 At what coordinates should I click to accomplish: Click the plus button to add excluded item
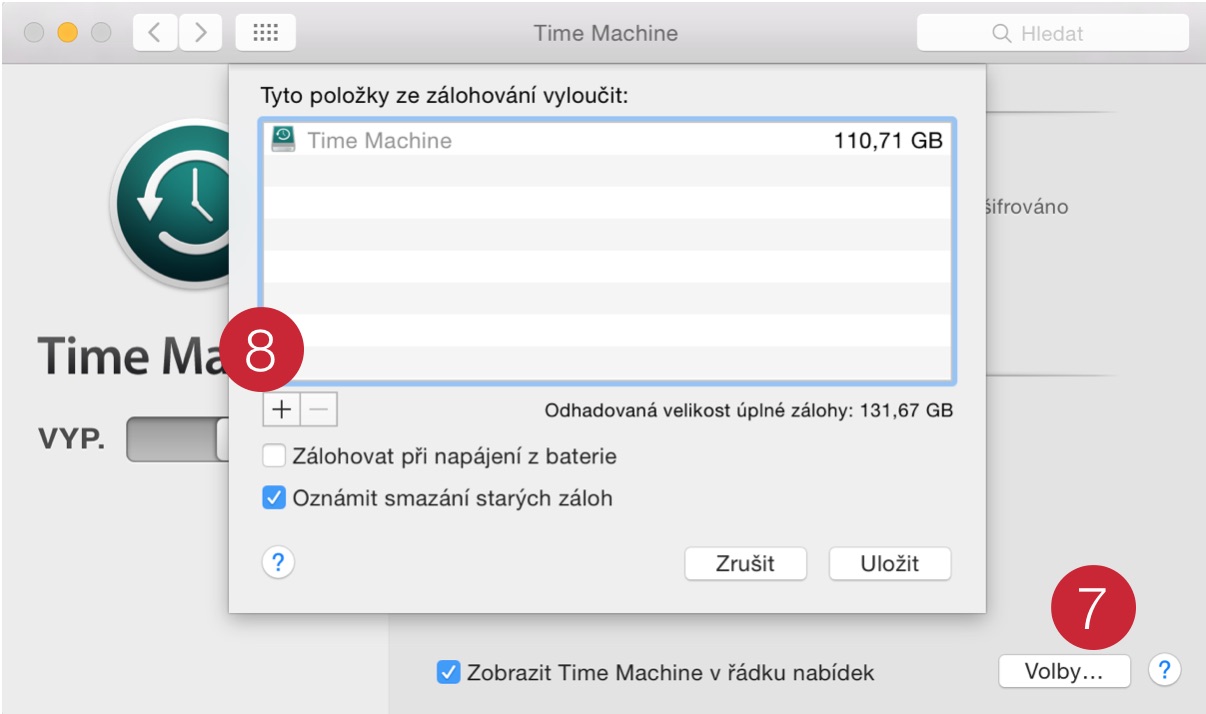282,409
